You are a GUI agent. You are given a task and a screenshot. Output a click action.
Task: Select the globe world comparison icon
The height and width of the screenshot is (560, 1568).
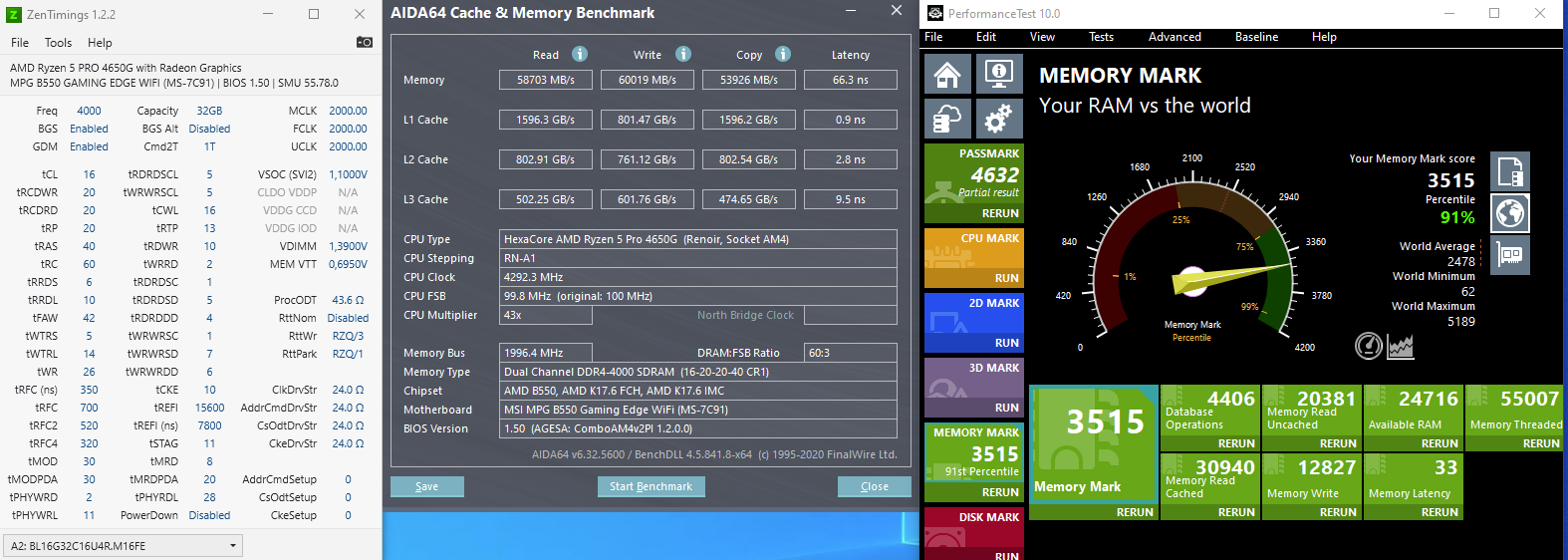pyautogui.click(x=1510, y=213)
